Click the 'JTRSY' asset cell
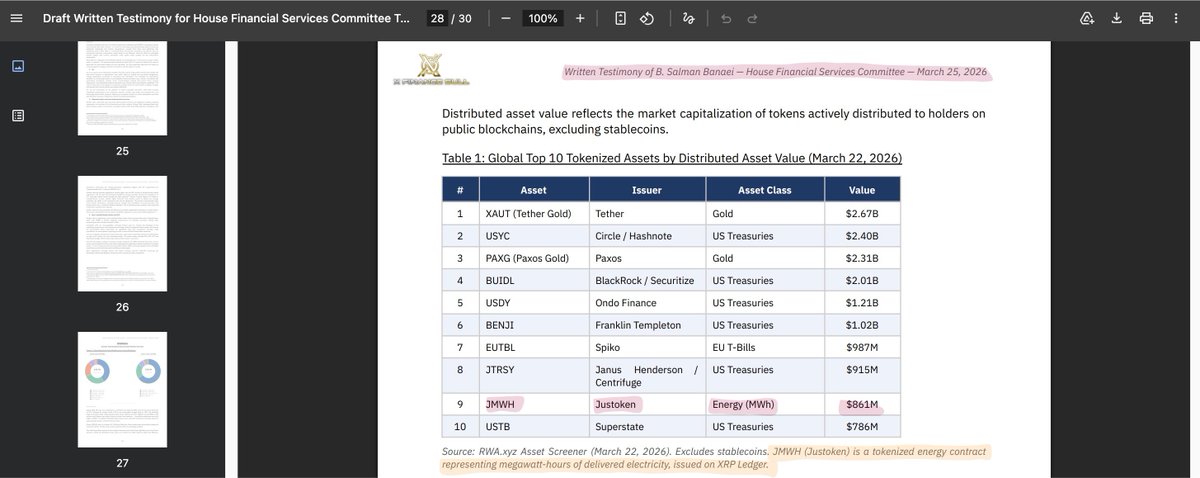The image size is (1200, 478). tap(533, 376)
